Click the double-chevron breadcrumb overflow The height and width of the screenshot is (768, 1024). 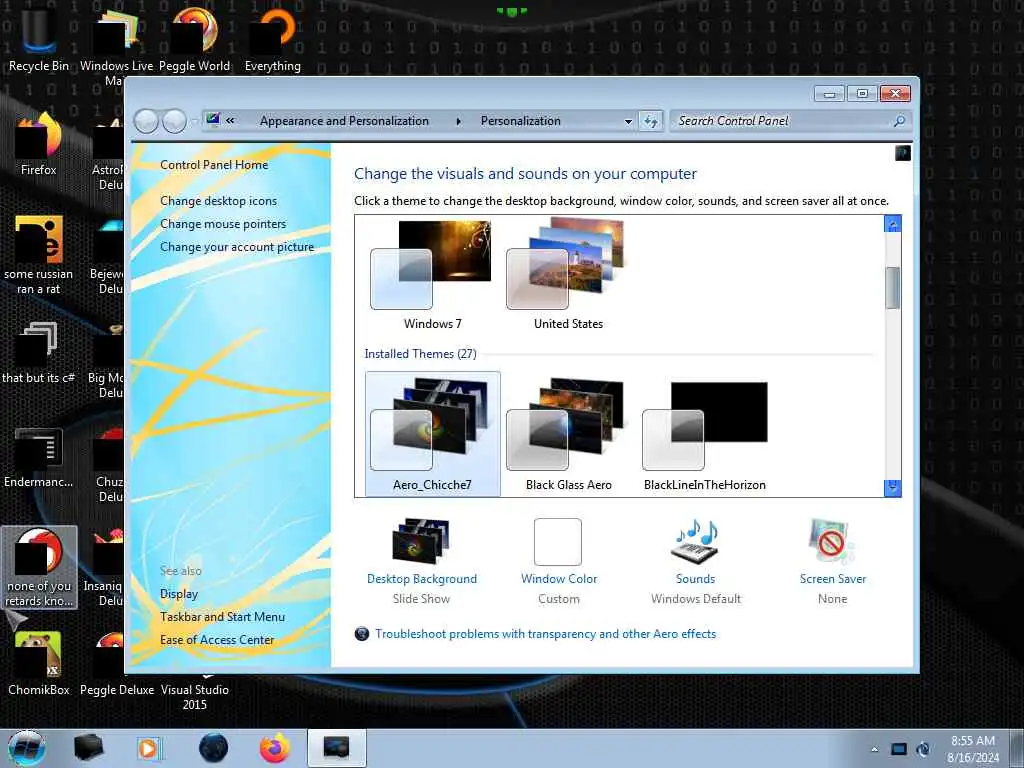click(x=230, y=120)
